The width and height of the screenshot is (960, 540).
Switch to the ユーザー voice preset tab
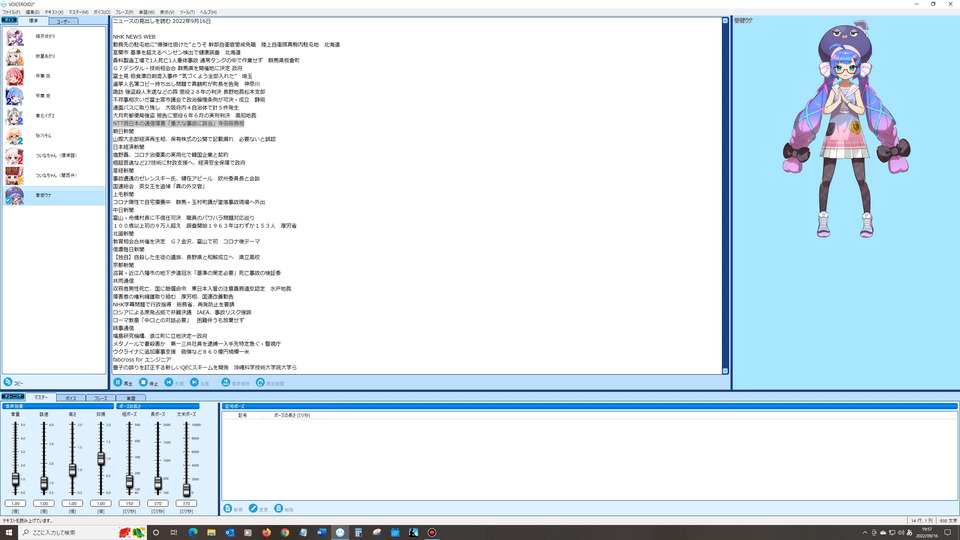point(63,21)
